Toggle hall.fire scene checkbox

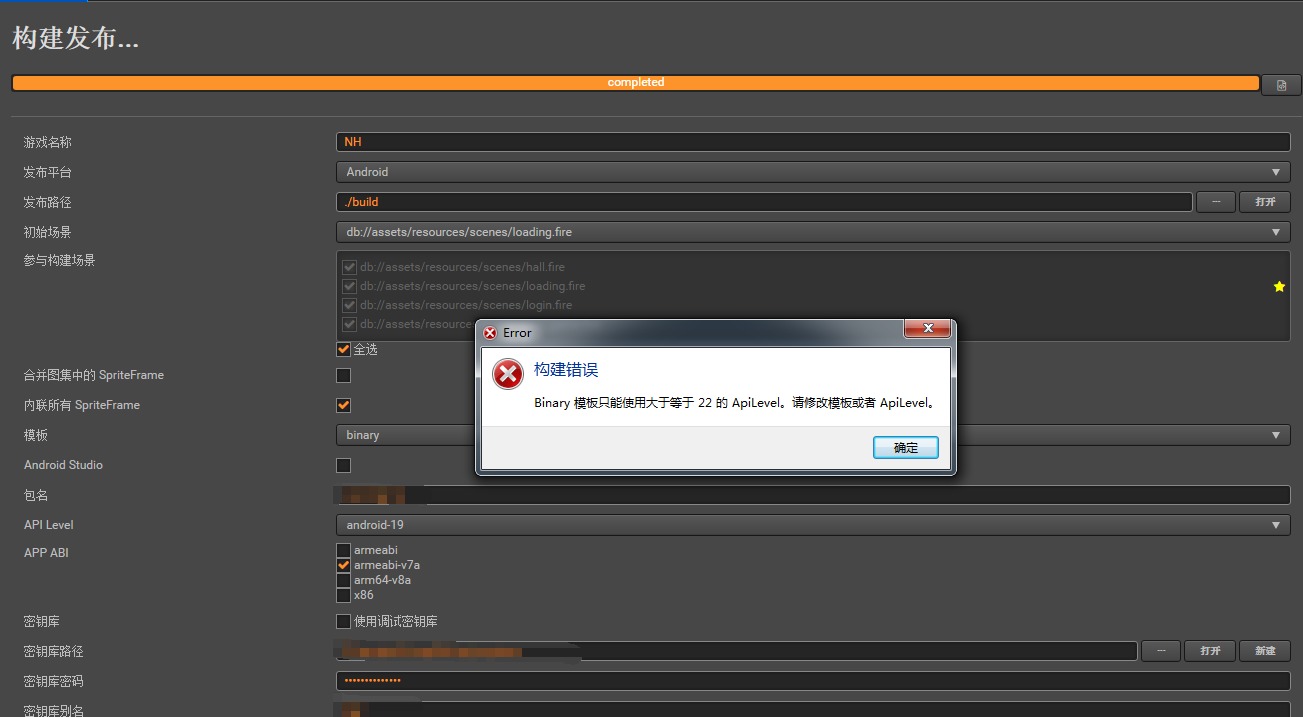pos(349,267)
